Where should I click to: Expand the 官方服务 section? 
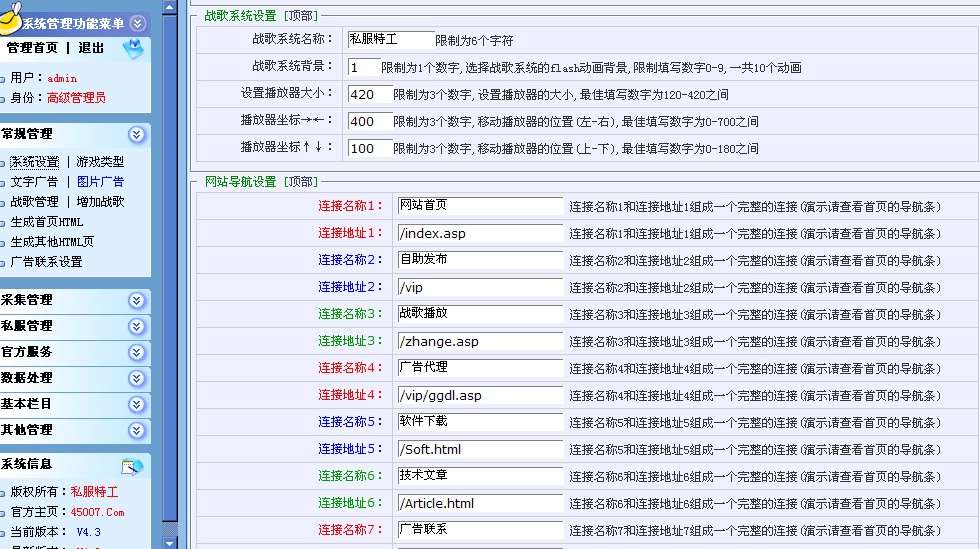[x=136, y=352]
